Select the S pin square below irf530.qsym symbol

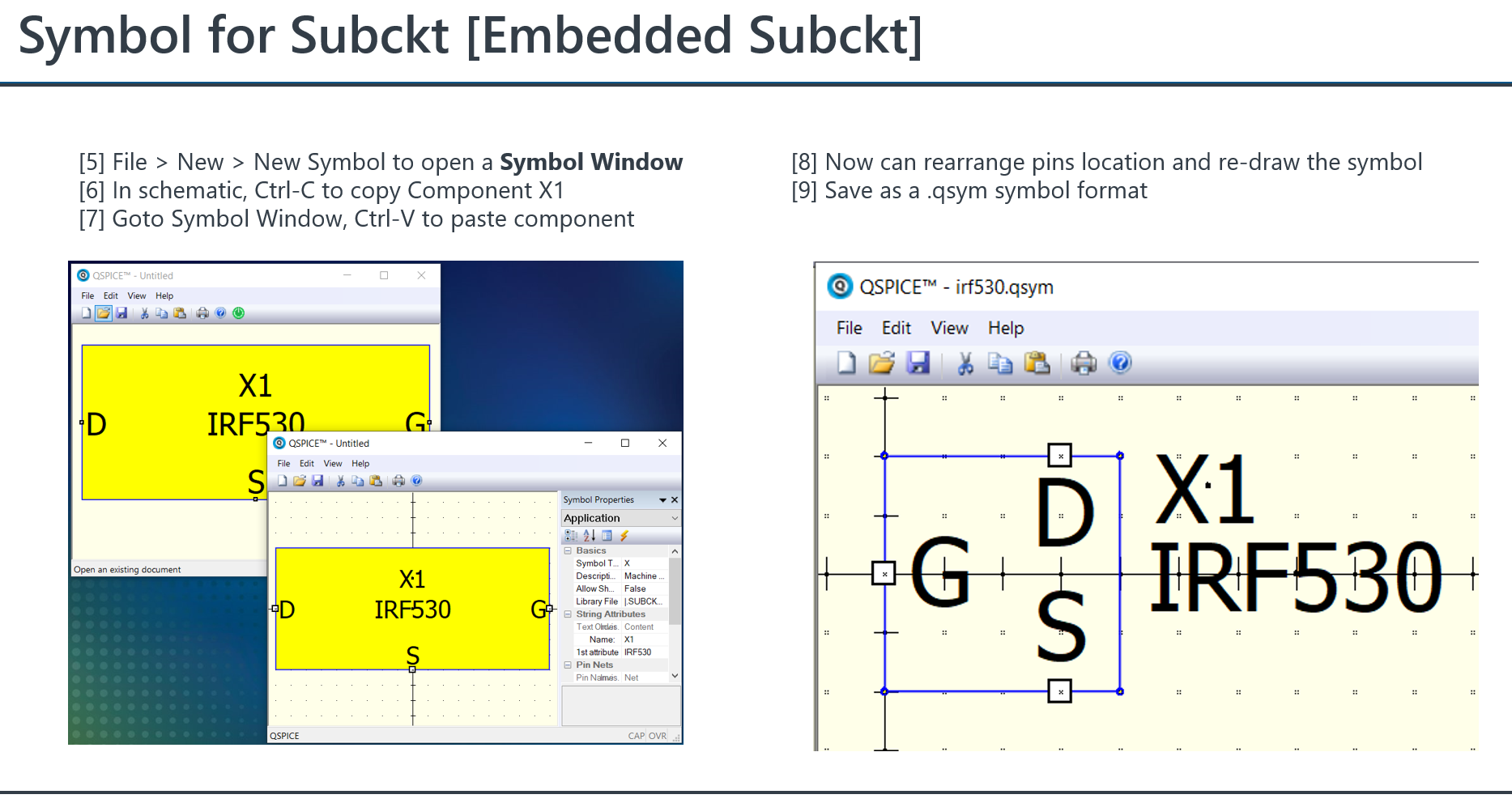(1060, 691)
